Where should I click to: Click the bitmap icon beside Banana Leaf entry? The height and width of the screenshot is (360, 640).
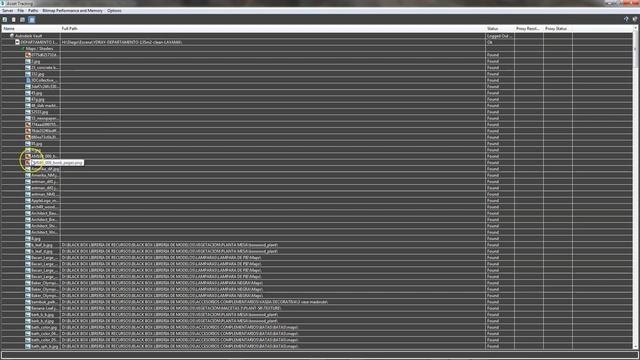point(28,308)
